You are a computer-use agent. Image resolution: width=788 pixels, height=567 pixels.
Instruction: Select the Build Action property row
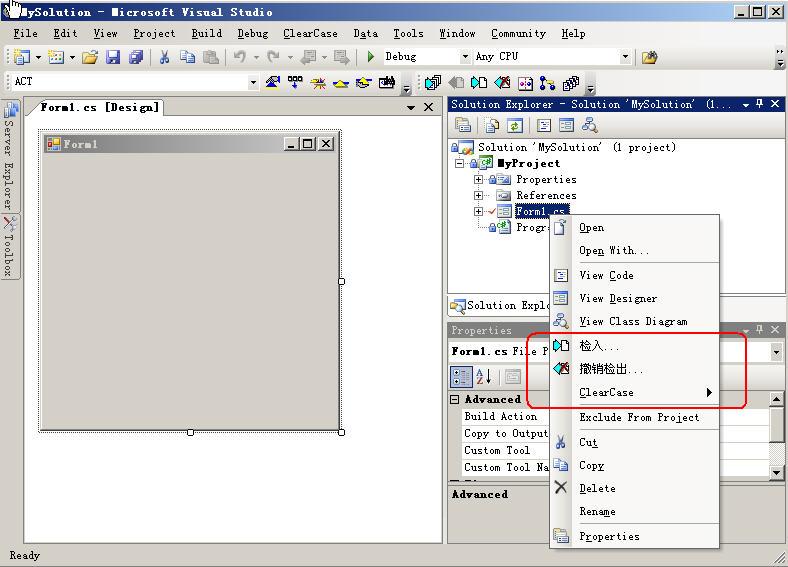506,416
